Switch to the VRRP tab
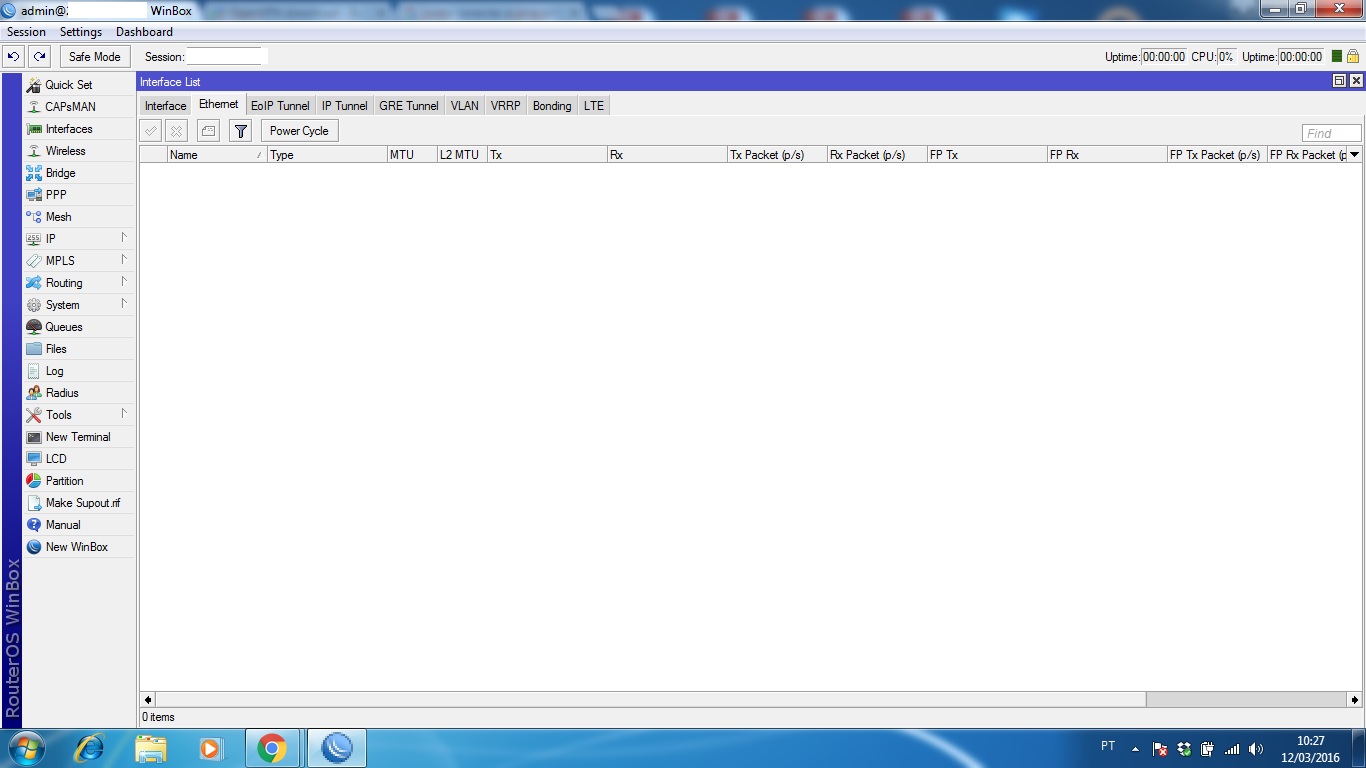The width and height of the screenshot is (1366, 768). (506, 106)
